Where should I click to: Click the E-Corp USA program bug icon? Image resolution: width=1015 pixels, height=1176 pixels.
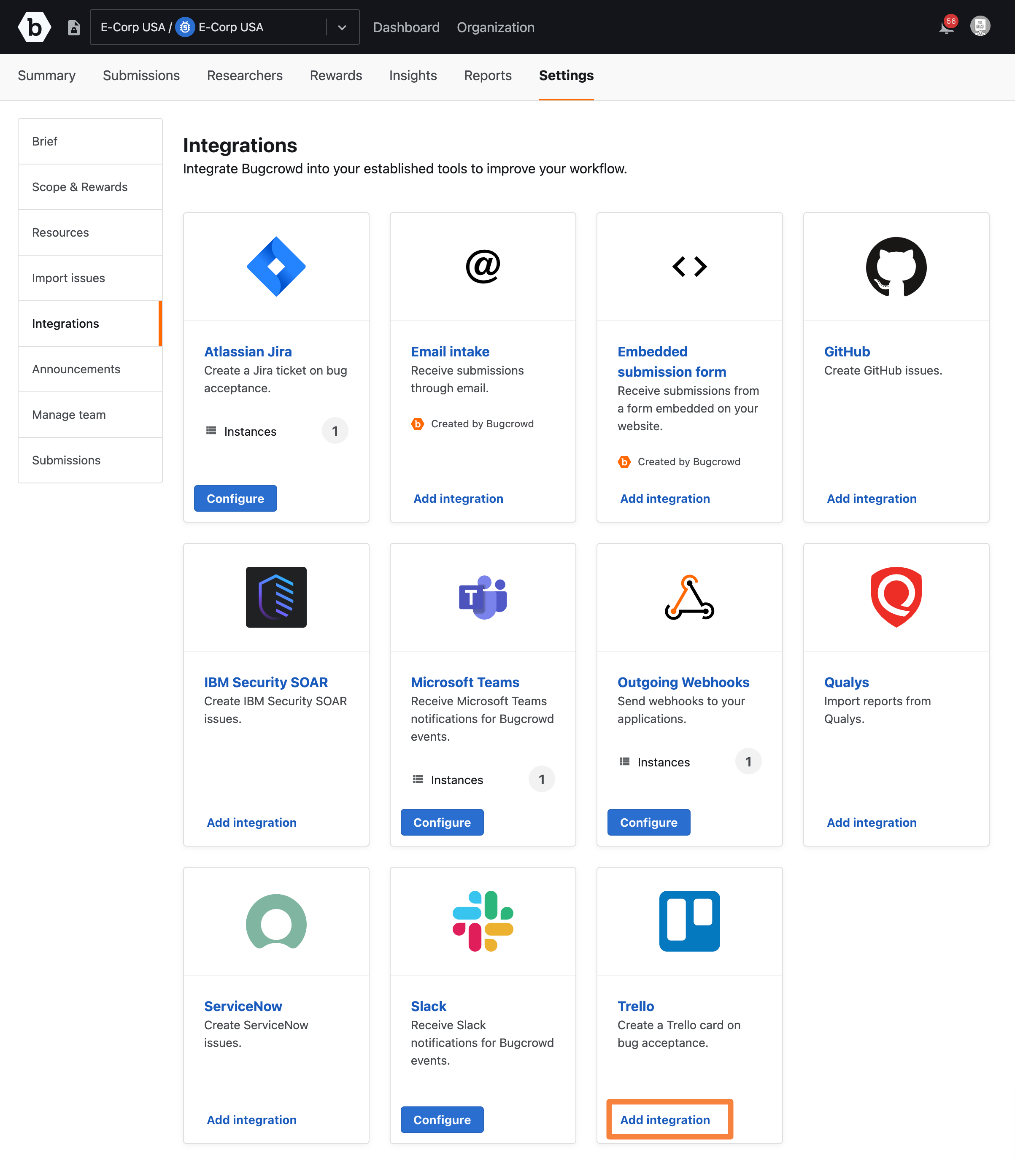tap(185, 27)
